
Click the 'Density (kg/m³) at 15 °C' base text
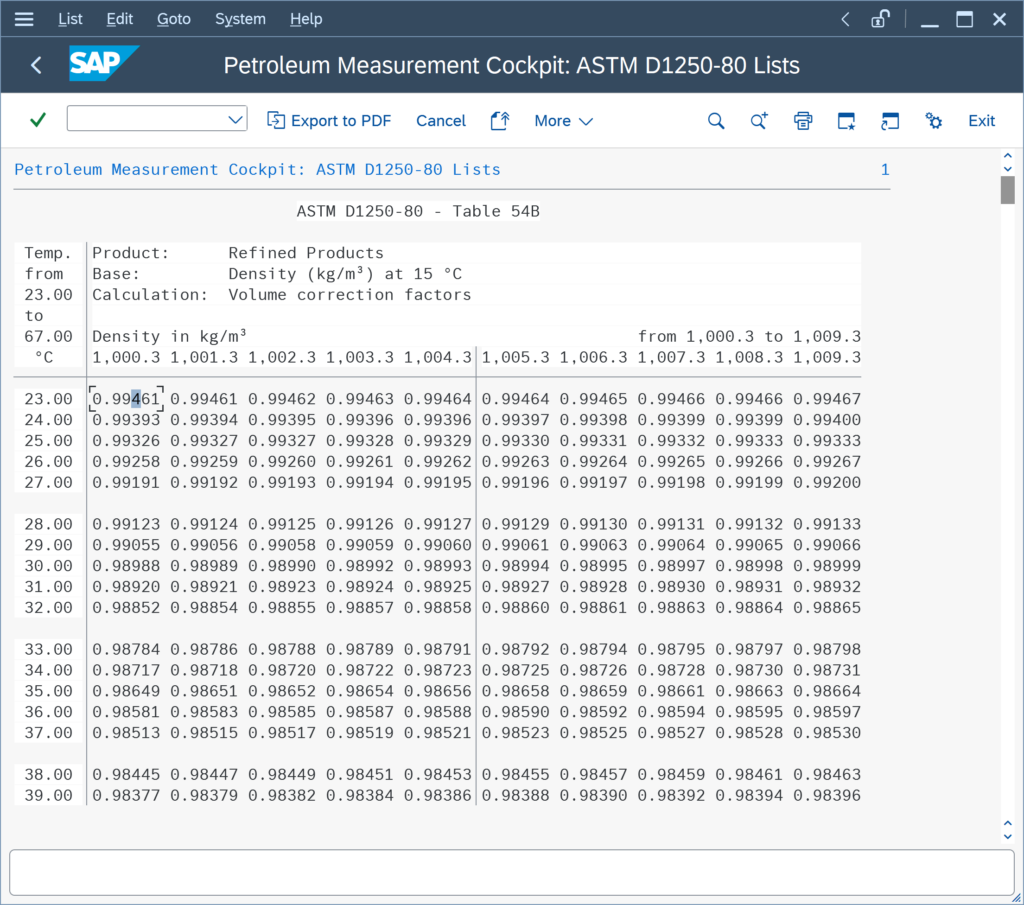[345, 274]
